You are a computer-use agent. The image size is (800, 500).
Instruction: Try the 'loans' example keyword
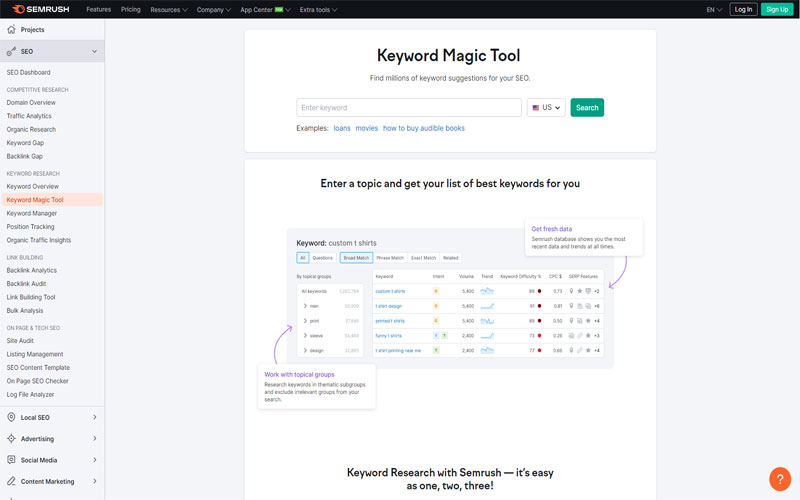pyautogui.click(x=342, y=128)
